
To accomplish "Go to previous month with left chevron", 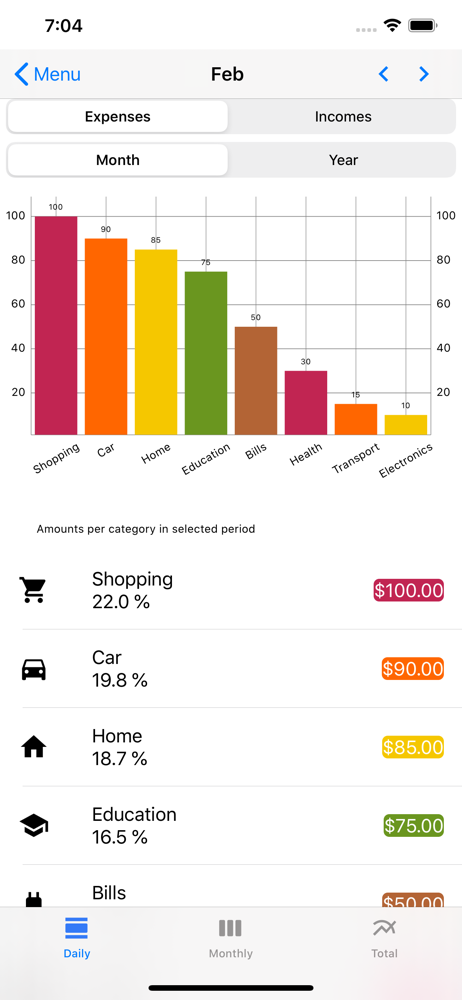I will [x=384, y=75].
